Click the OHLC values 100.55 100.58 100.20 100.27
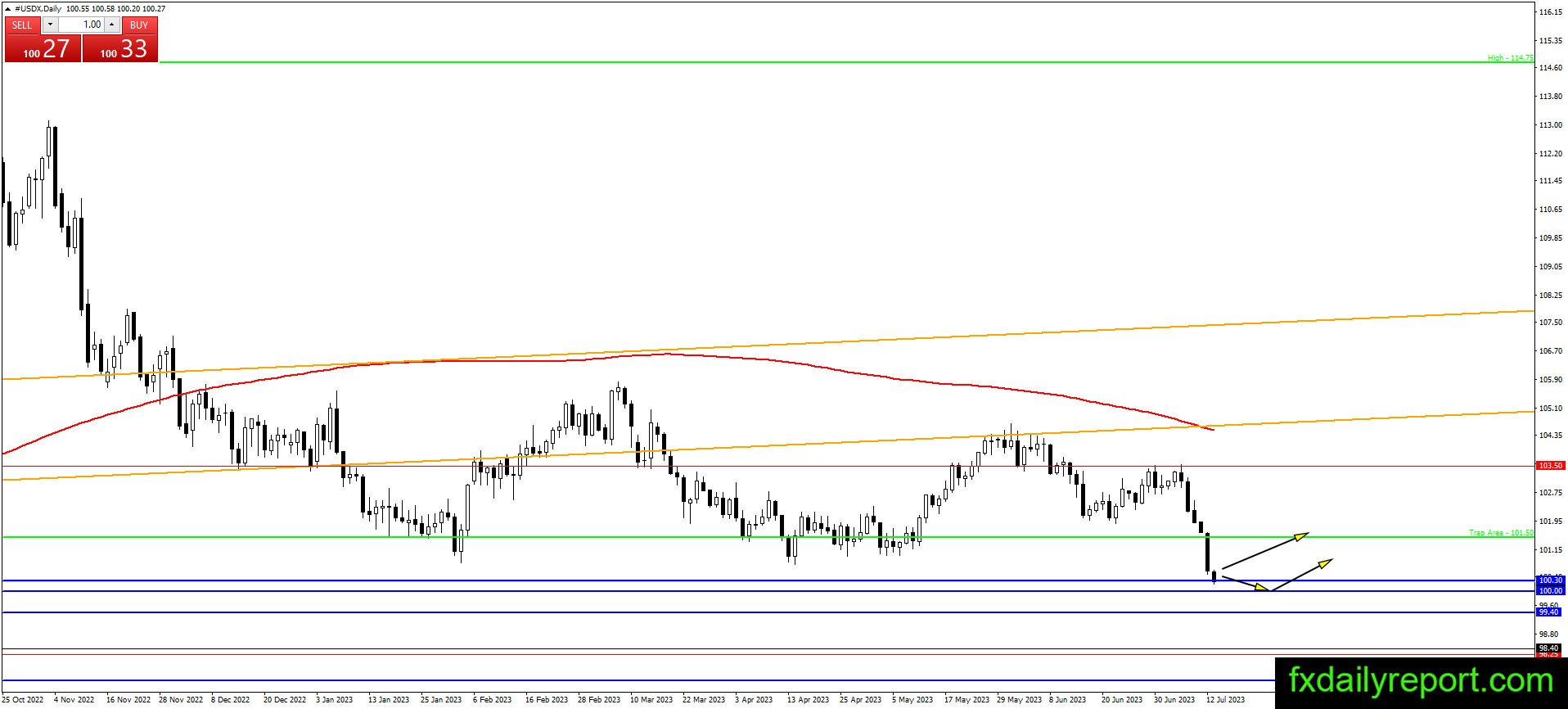 click(115, 8)
